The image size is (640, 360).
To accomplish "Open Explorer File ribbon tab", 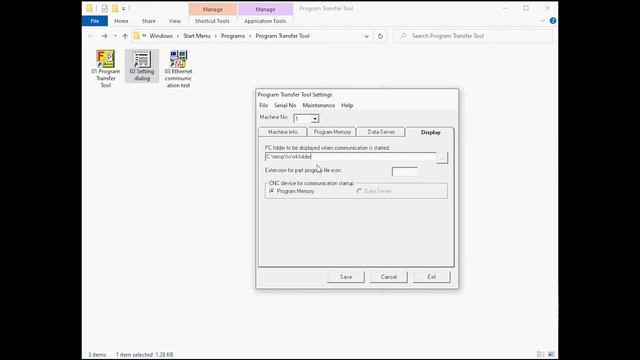I will [95, 21].
